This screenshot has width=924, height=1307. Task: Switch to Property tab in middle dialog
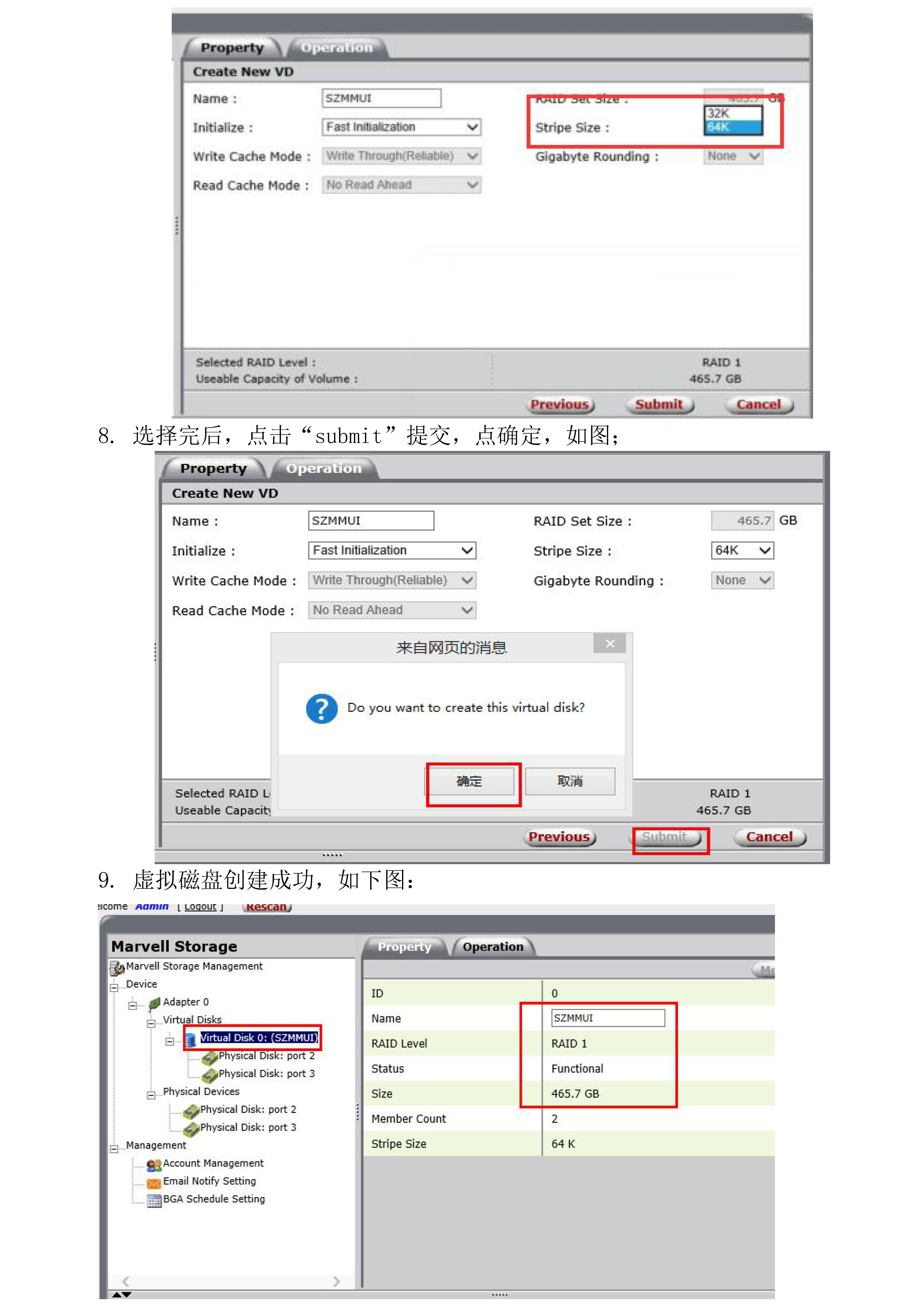(x=213, y=468)
